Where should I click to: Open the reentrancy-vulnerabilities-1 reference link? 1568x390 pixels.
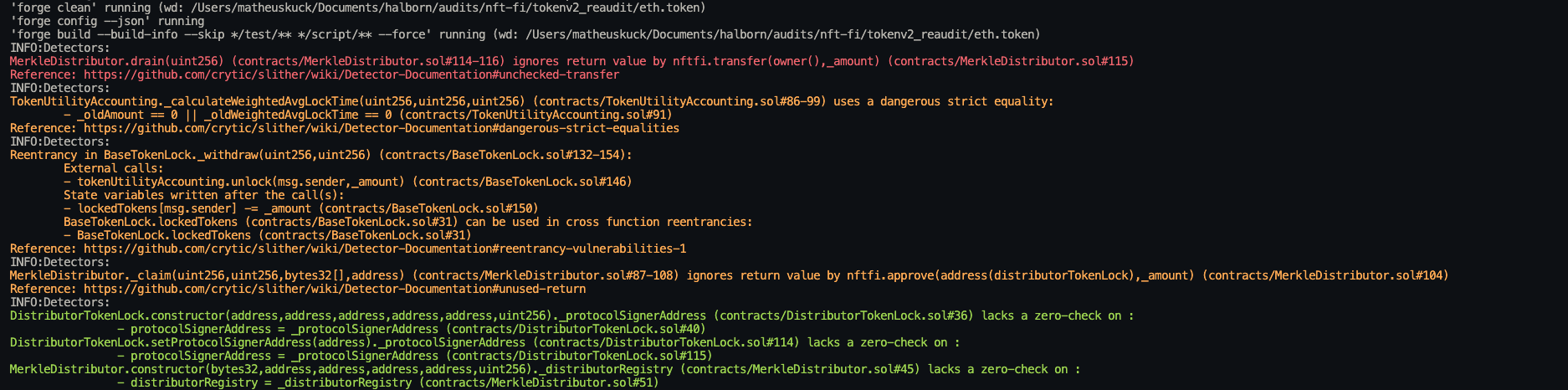385,249
